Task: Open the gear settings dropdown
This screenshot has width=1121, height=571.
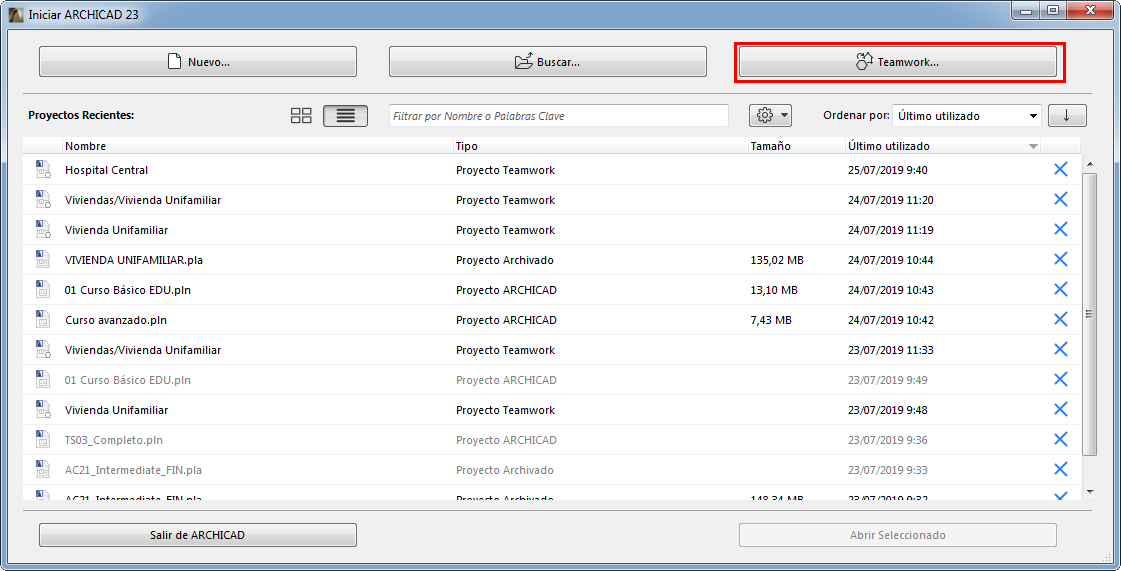Action: point(771,115)
